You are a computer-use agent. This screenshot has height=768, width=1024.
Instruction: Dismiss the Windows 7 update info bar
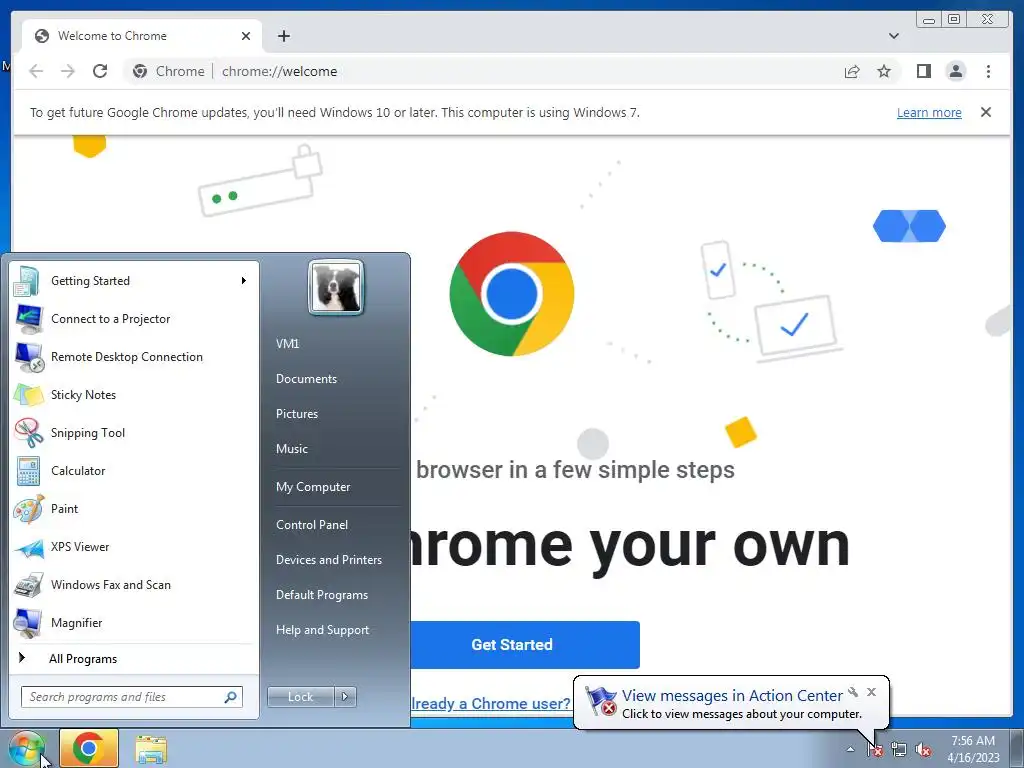coord(985,112)
